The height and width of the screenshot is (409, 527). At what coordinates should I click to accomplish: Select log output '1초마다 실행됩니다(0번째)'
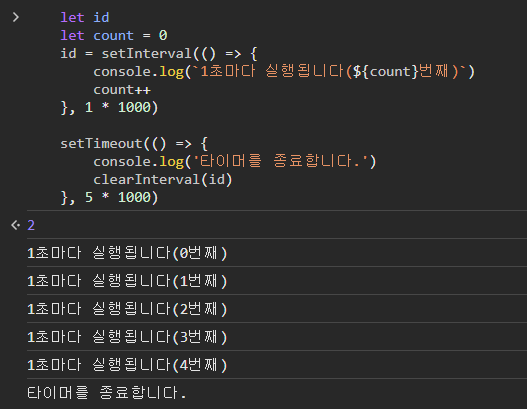click(x=127, y=253)
